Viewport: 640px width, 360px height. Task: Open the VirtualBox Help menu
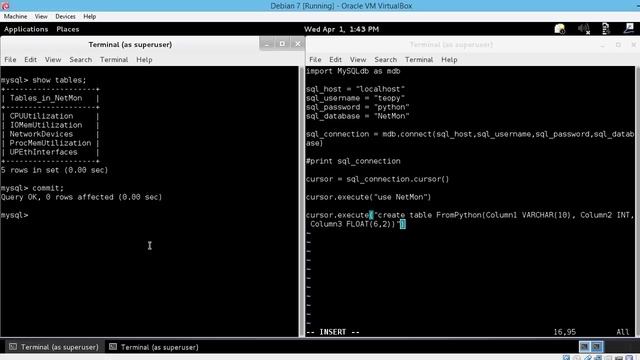(89, 16)
